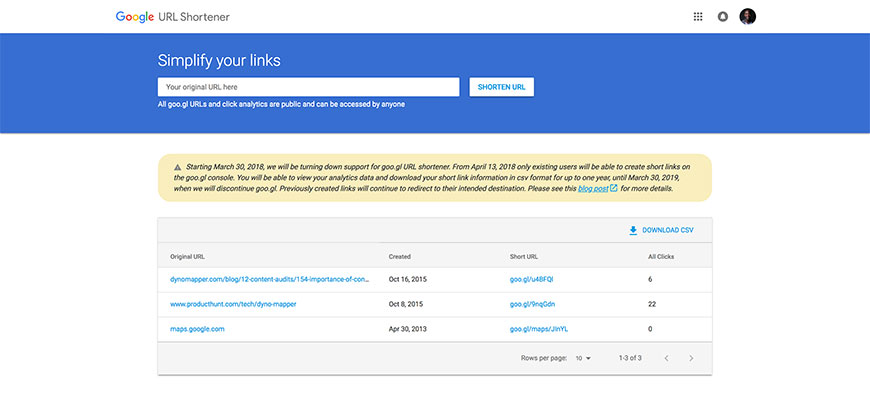The height and width of the screenshot is (396, 870).
Task: Go to next page chevron
Action: 691,358
